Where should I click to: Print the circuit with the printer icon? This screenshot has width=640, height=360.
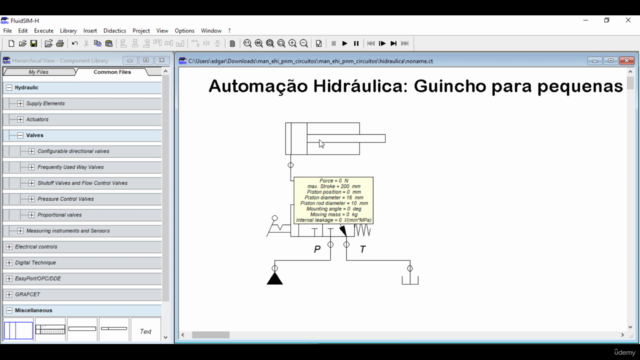60,43
